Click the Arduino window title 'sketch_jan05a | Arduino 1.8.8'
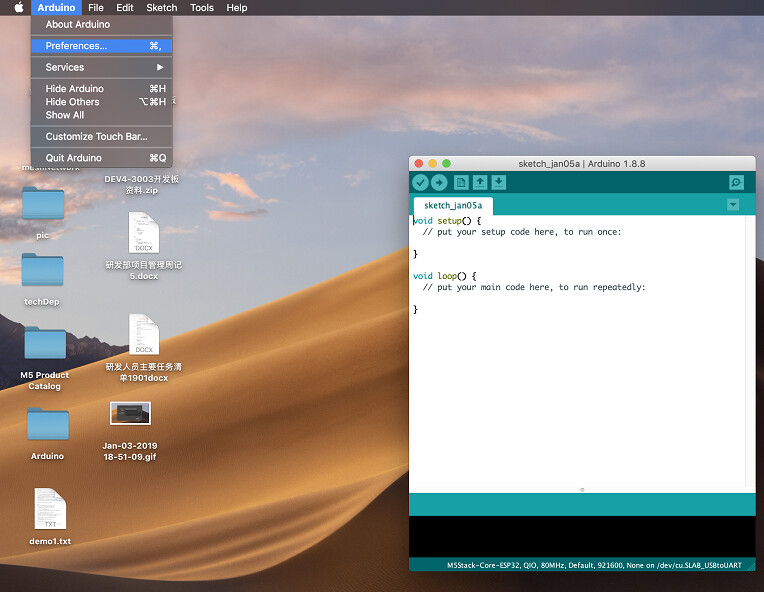This screenshot has width=764, height=592. pyautogui.click(x=582, y=164)
